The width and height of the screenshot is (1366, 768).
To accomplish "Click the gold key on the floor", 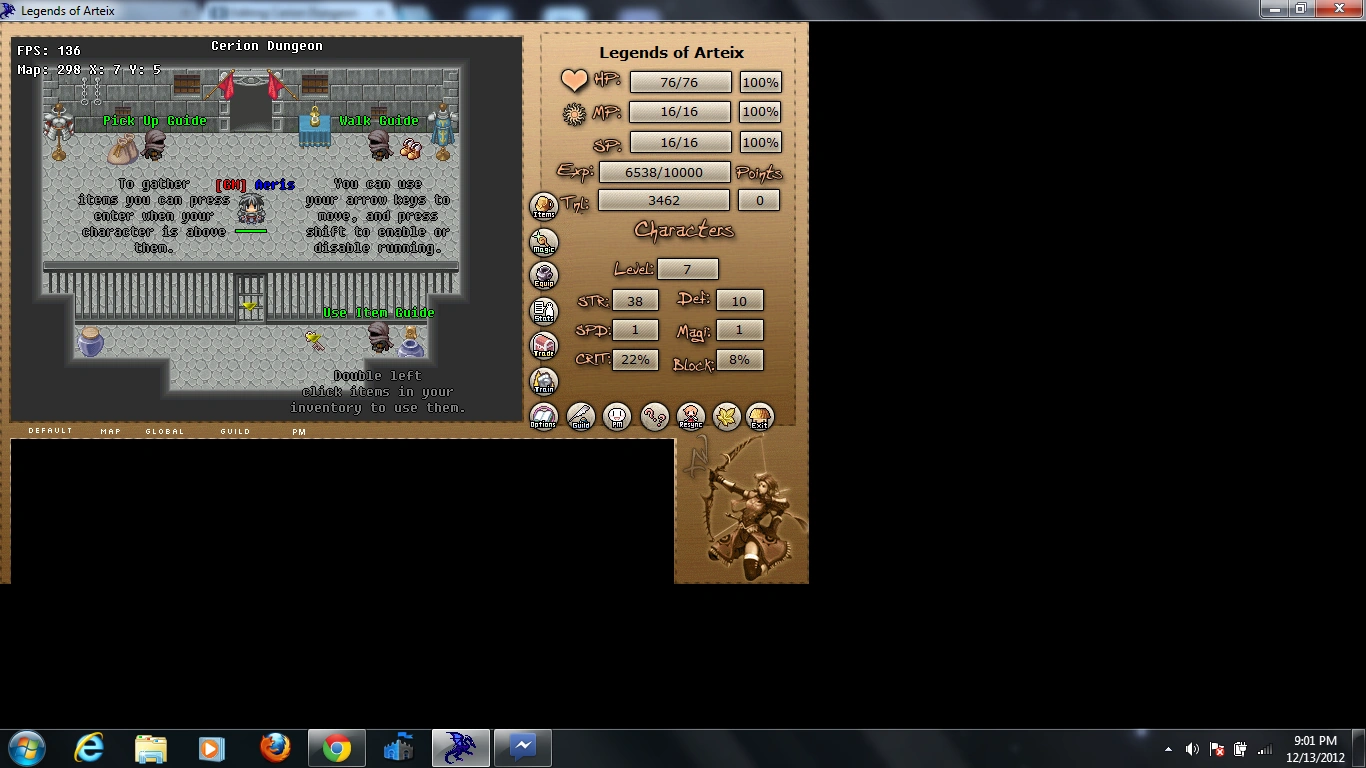I will pyautogui.click(x=315, y=341).
